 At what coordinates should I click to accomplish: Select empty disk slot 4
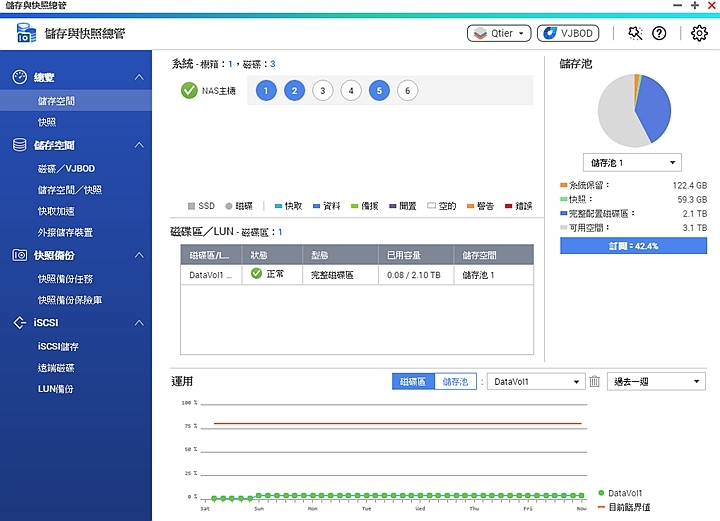click(351, 90)
